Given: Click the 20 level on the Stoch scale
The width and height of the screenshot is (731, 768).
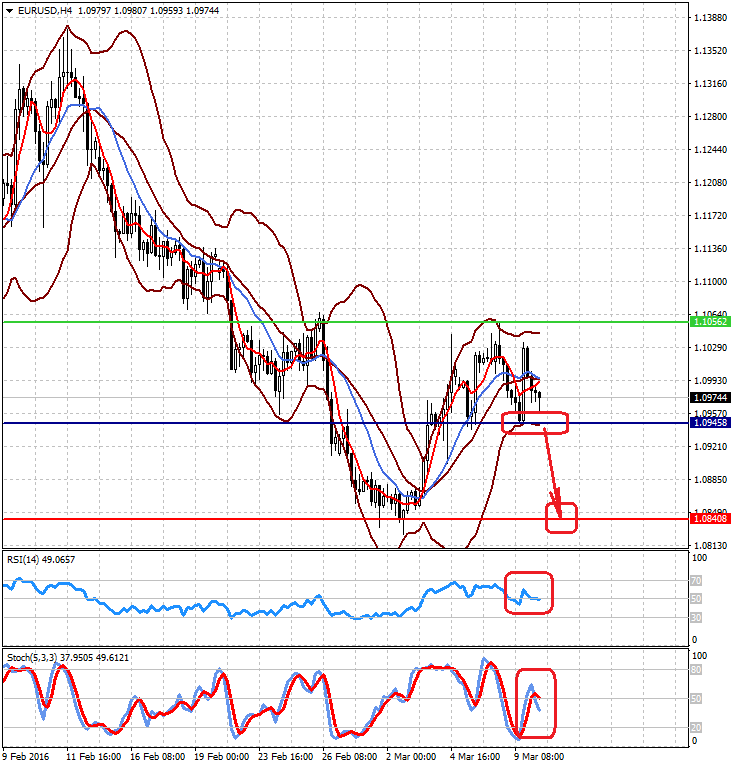Looking at the screenshot, I should 696,728.
